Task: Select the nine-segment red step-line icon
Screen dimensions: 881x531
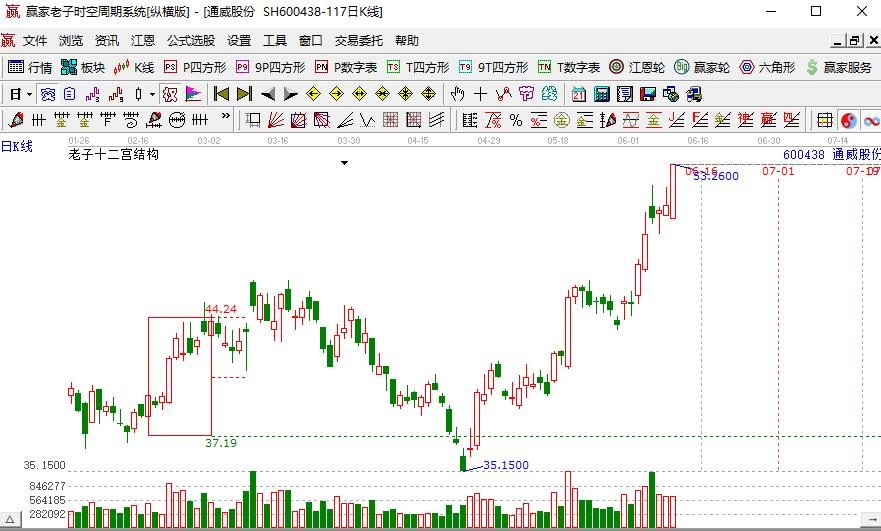Action: click(116, 94)
